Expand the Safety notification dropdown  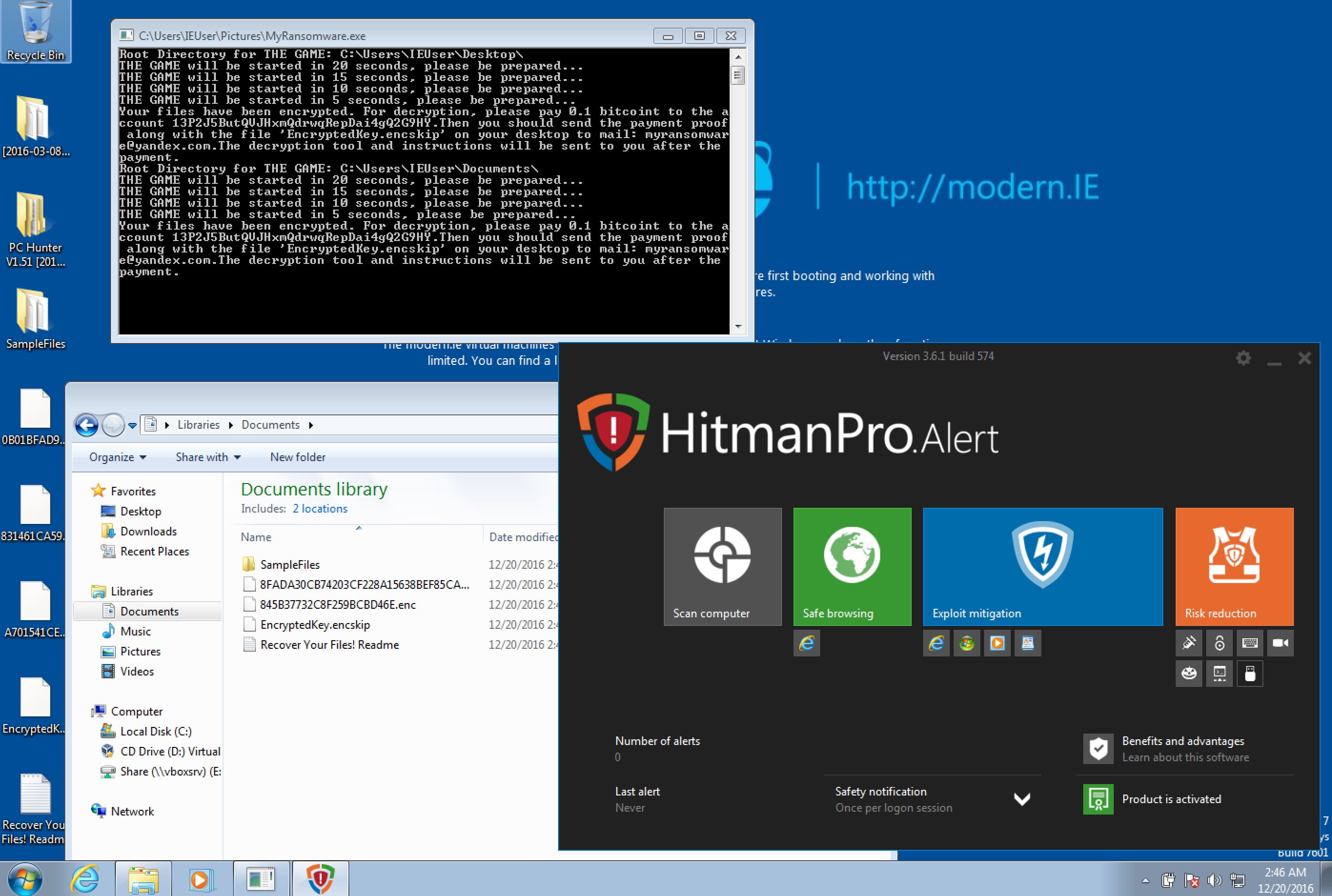coord(1022,799)
